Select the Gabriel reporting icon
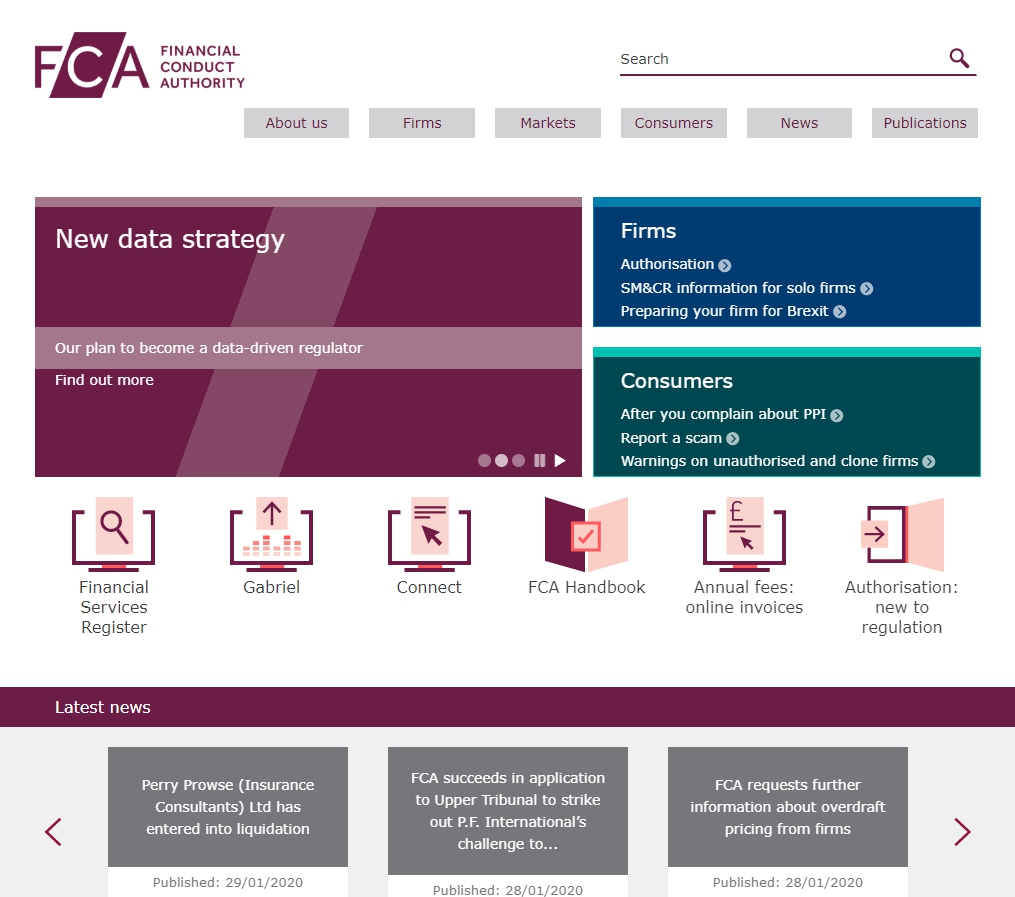 tap(271, 535)
